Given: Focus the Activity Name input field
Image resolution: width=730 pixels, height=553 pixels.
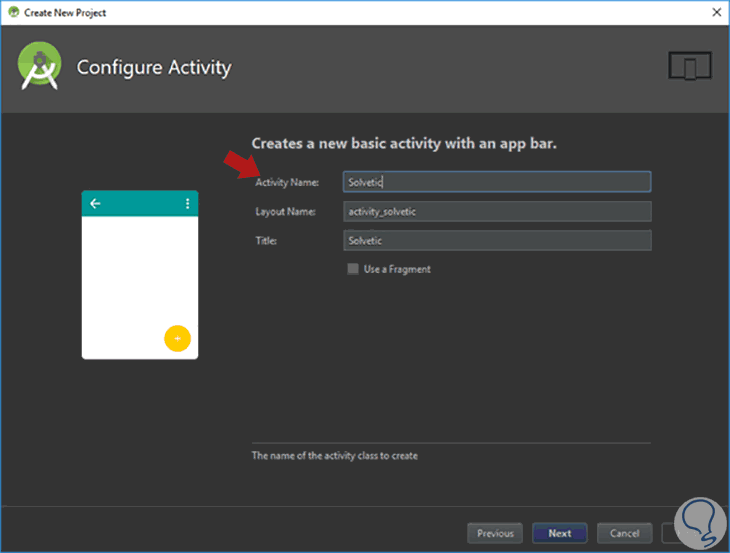Looking at the screenshot, I should coord(496,182).
